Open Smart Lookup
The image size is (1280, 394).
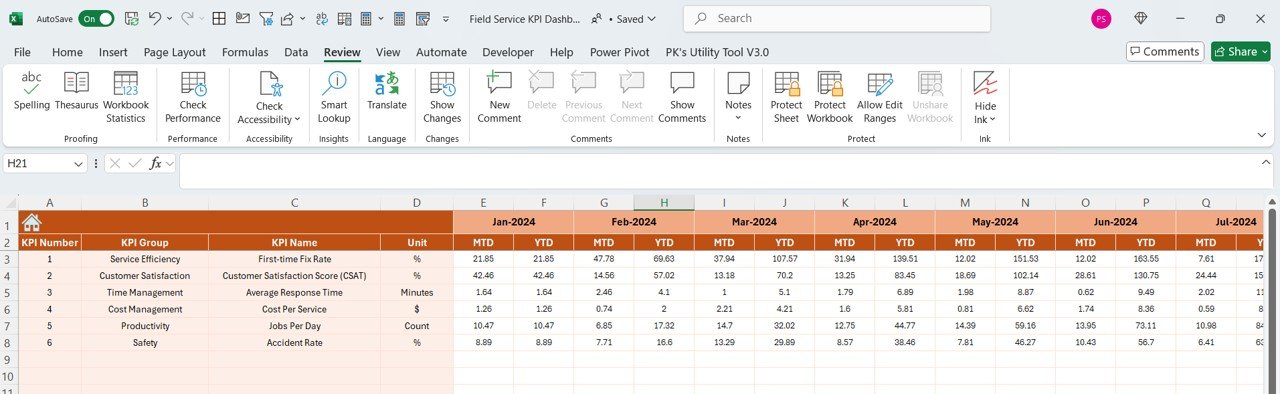[x=334, y=97]
